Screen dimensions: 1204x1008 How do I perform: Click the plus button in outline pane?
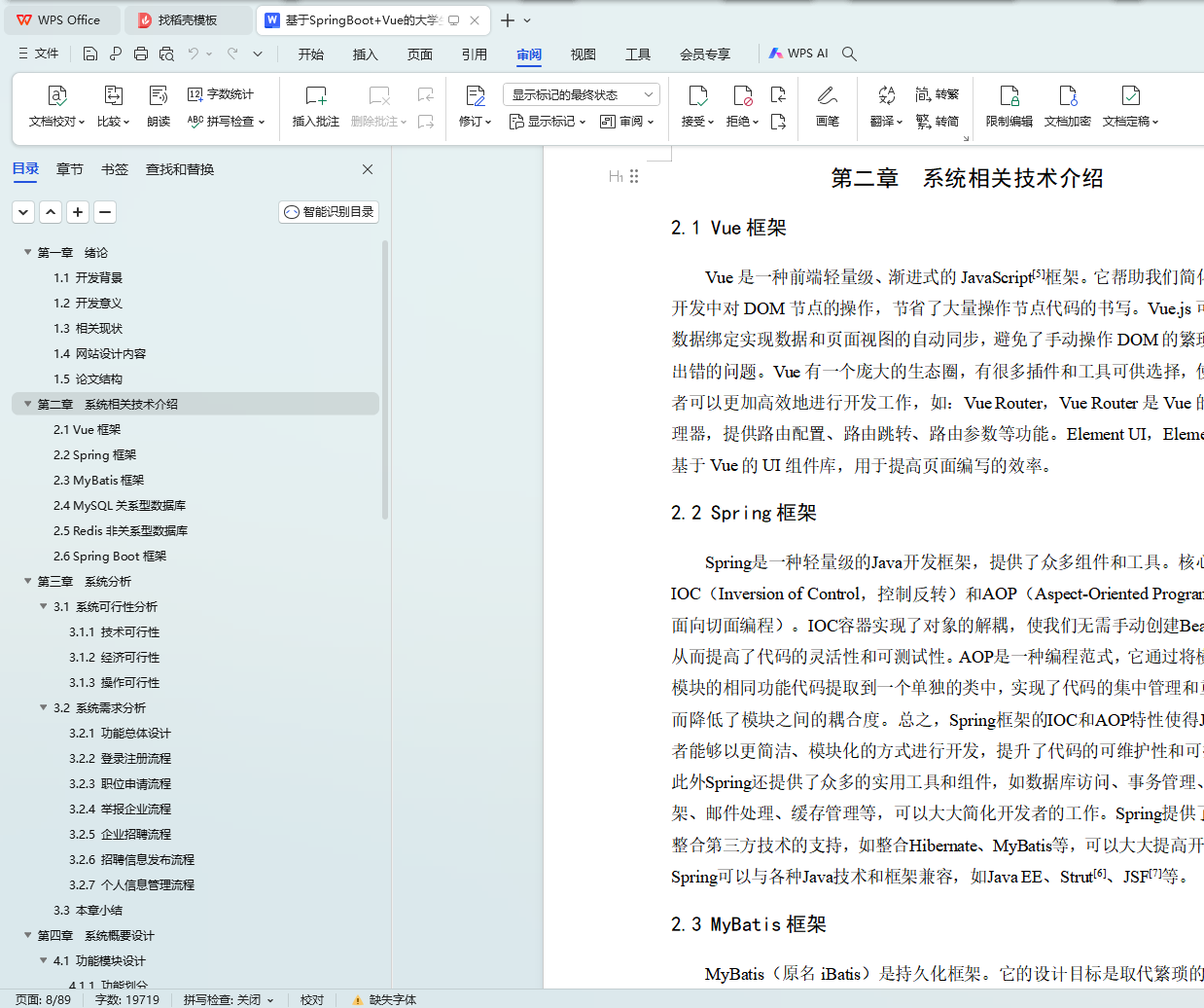point(78,211)
